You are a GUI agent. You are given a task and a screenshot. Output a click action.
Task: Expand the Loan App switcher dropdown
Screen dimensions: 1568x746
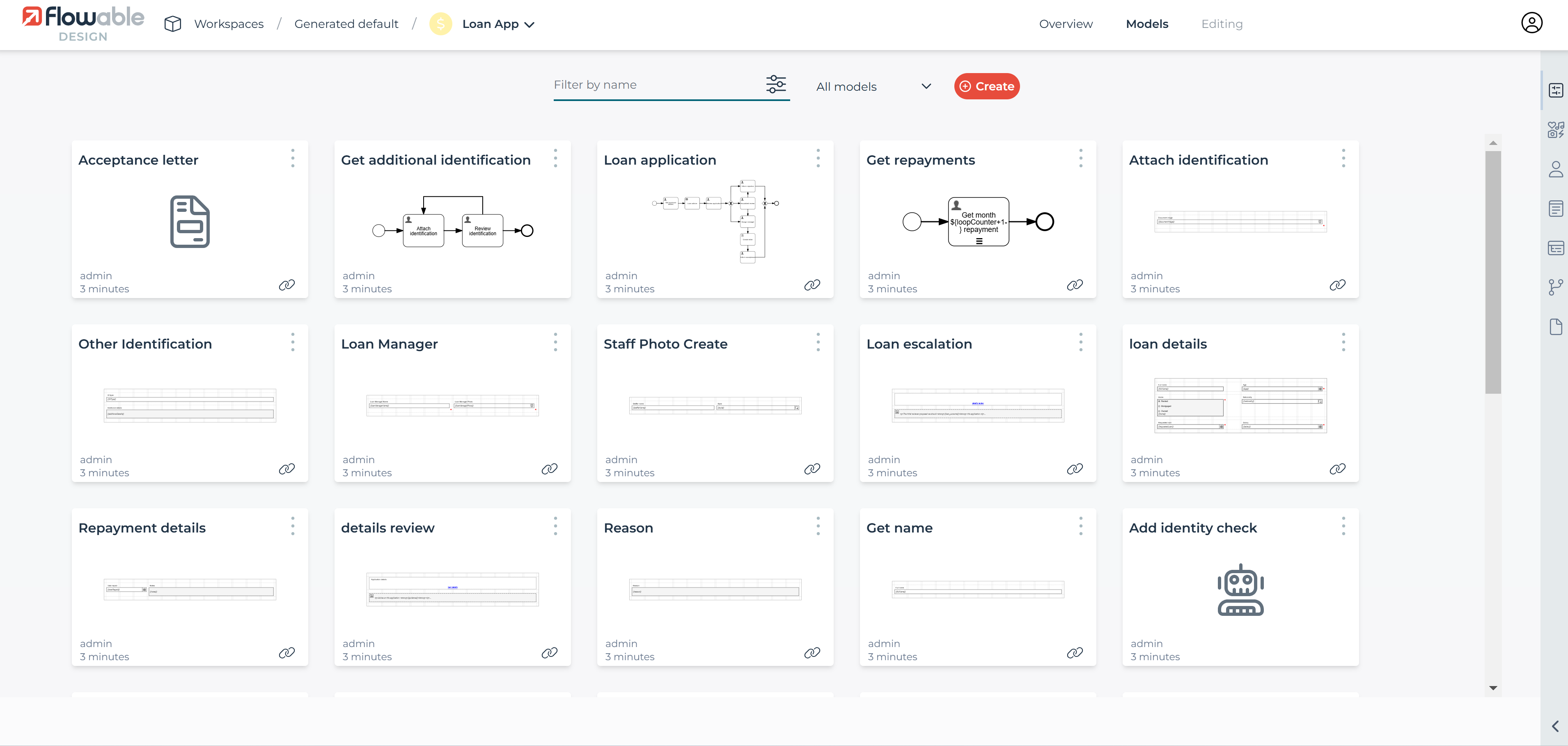(530, 25)
